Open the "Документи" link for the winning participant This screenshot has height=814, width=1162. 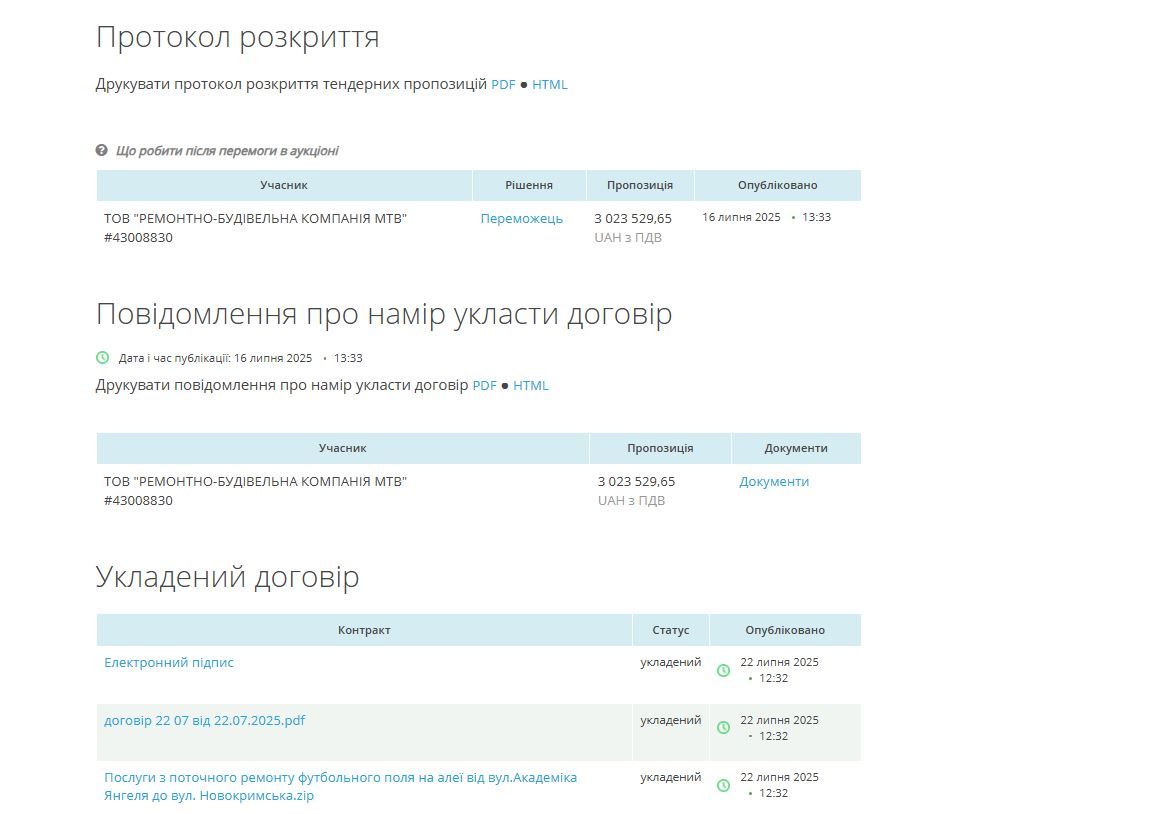point(773,481)
